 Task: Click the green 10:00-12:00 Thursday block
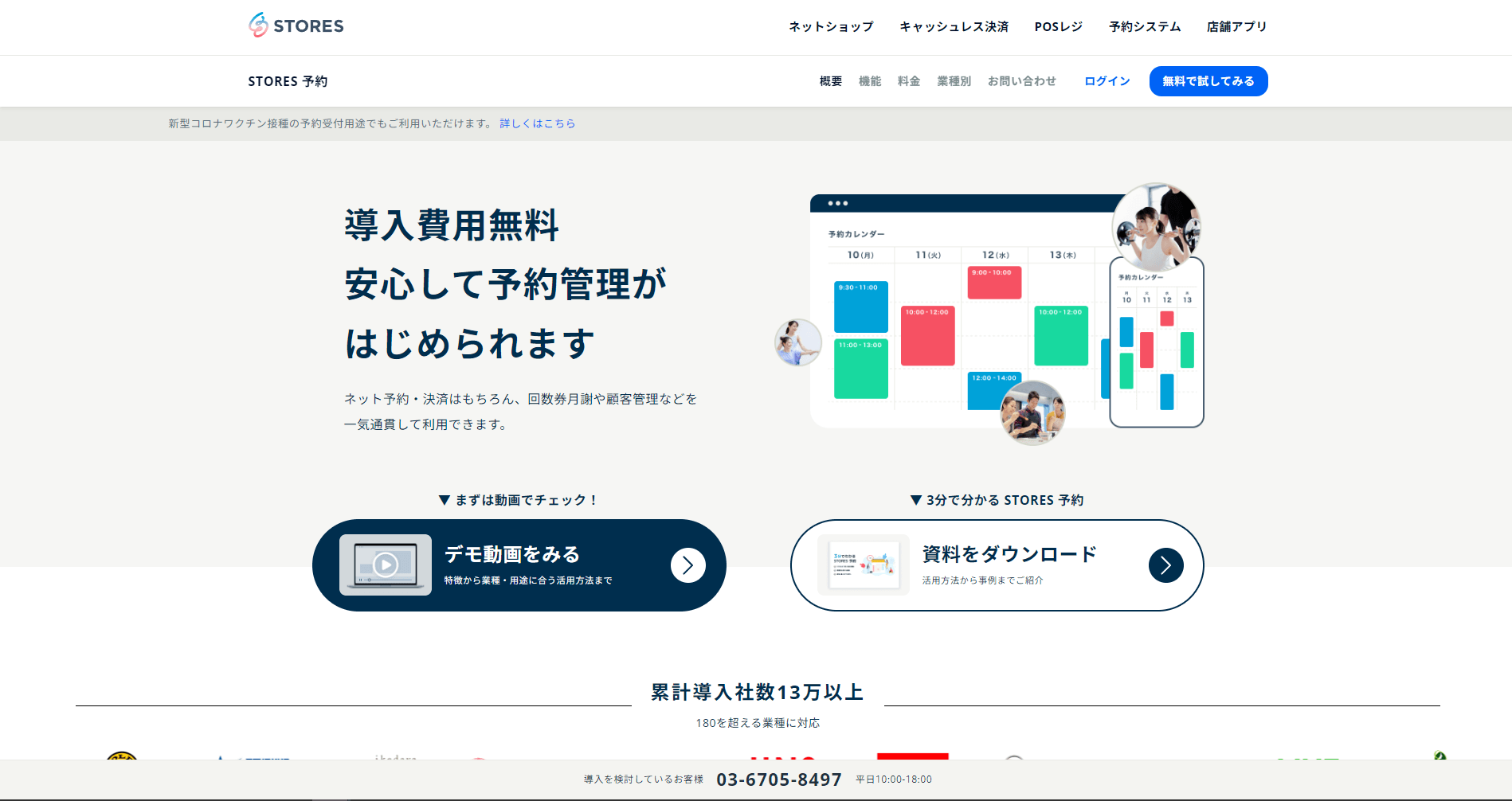[1062, 336]
